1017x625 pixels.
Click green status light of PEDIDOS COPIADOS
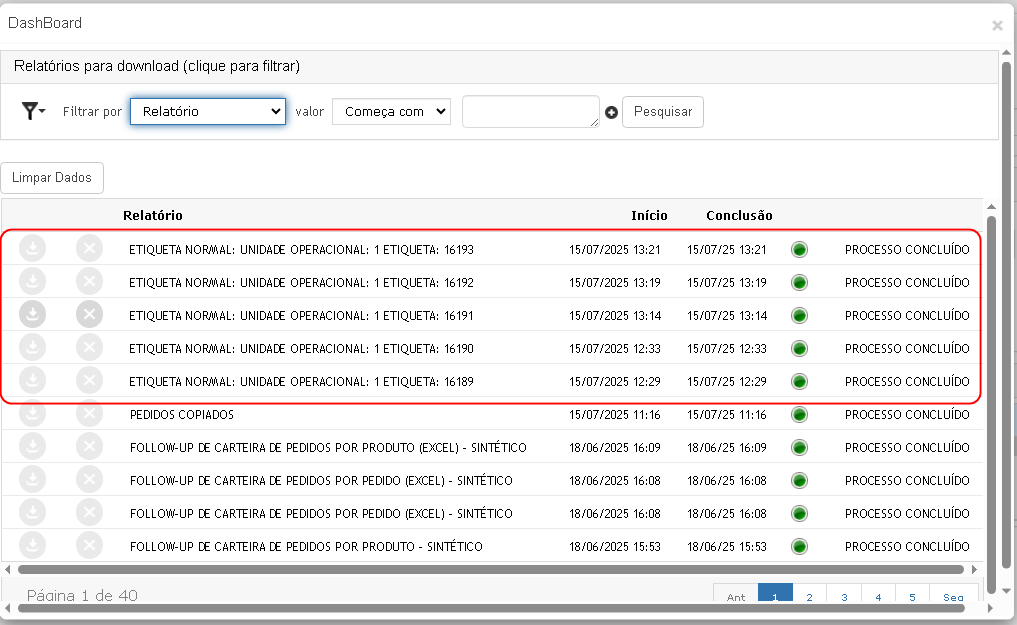[799, 414]
